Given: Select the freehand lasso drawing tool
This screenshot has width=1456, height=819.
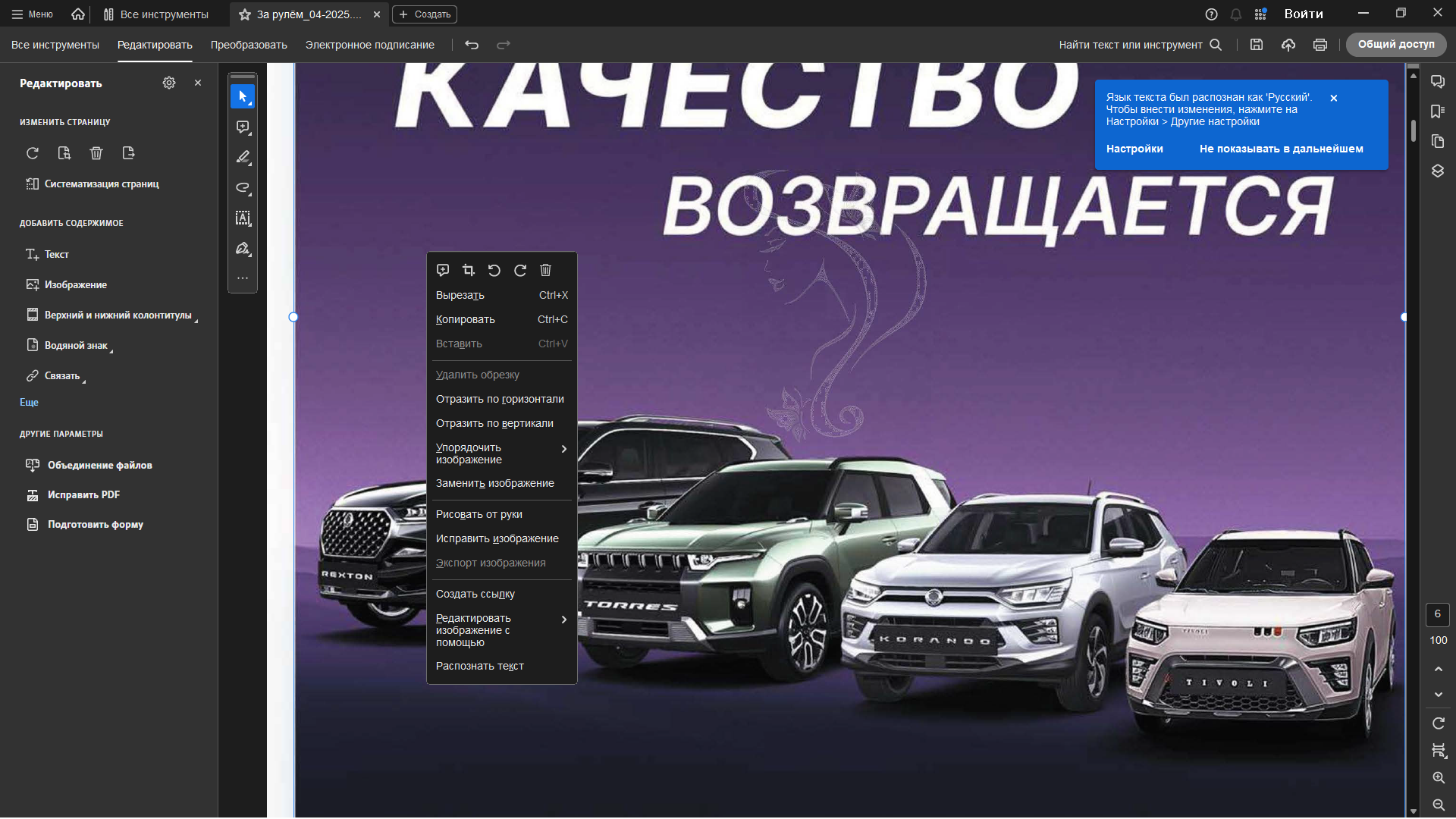Looking at the screenshot, I should tap(243, 188).
